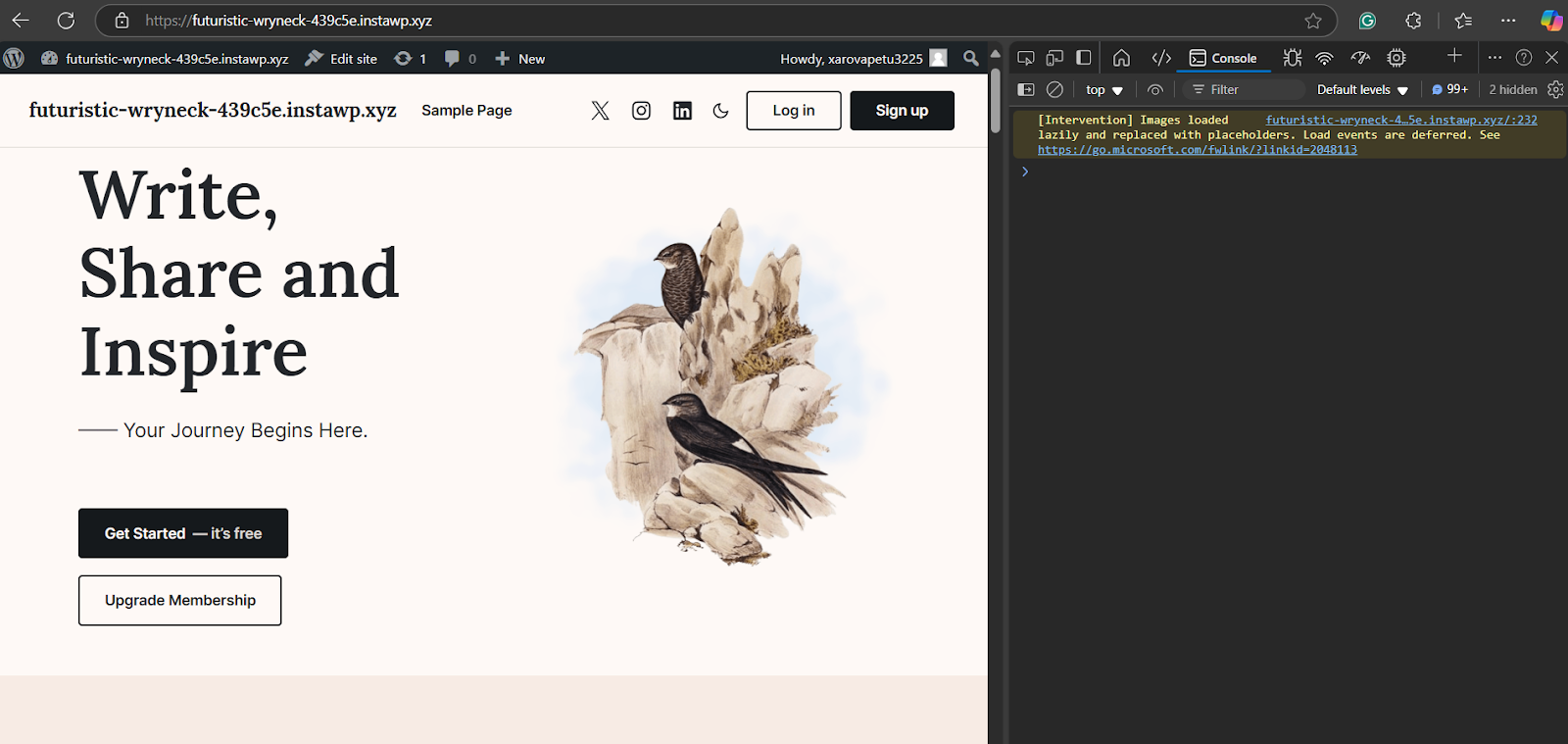Click the site name in admin bar

click(165, 59)
